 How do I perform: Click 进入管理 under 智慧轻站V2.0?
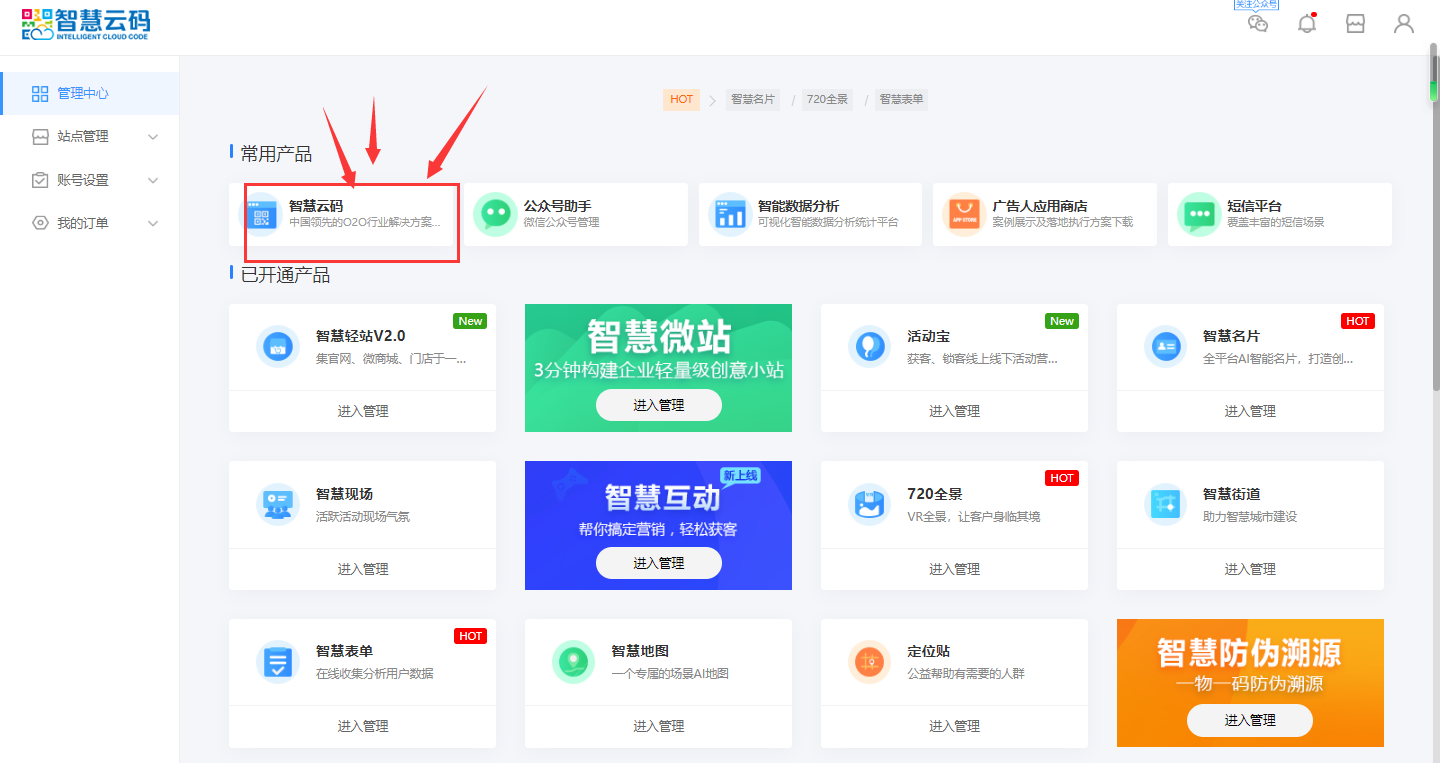pyautogui.click(x=362, y=411)
